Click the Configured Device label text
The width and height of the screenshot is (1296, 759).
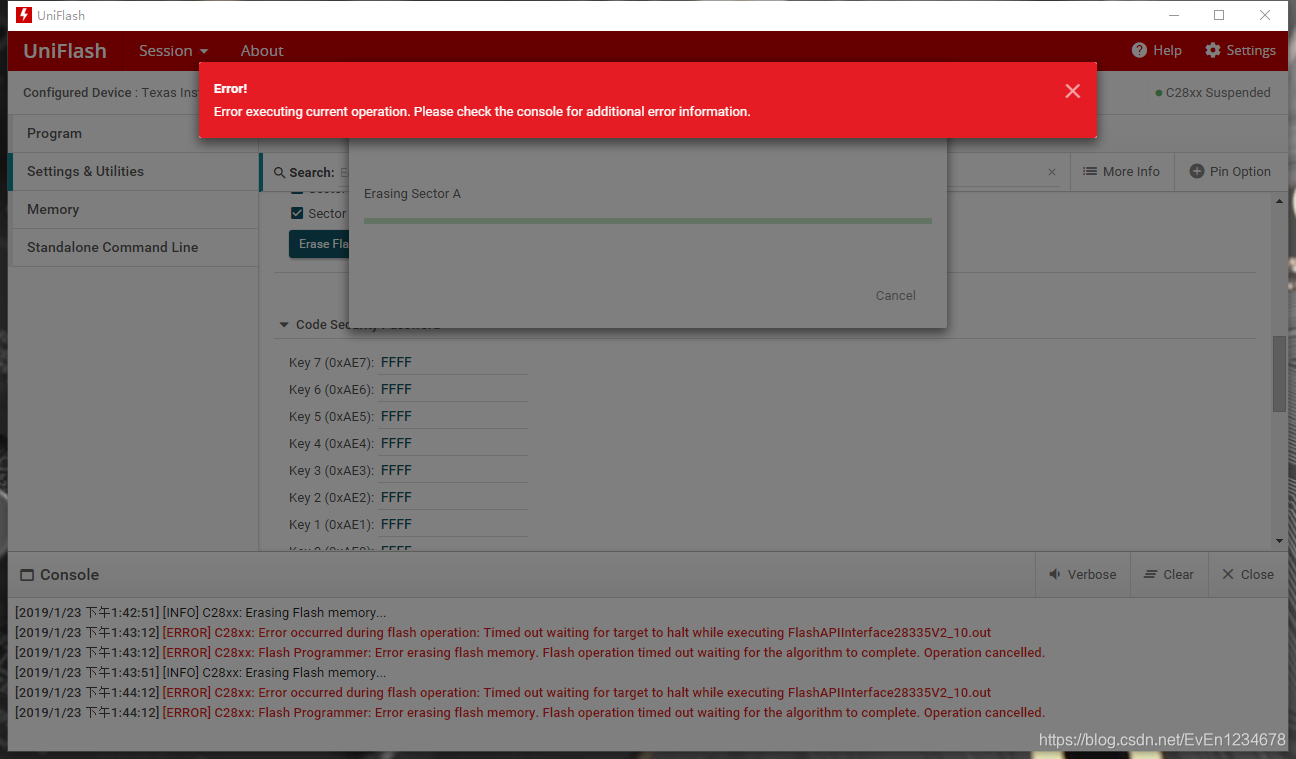click(x=78, y=92)
